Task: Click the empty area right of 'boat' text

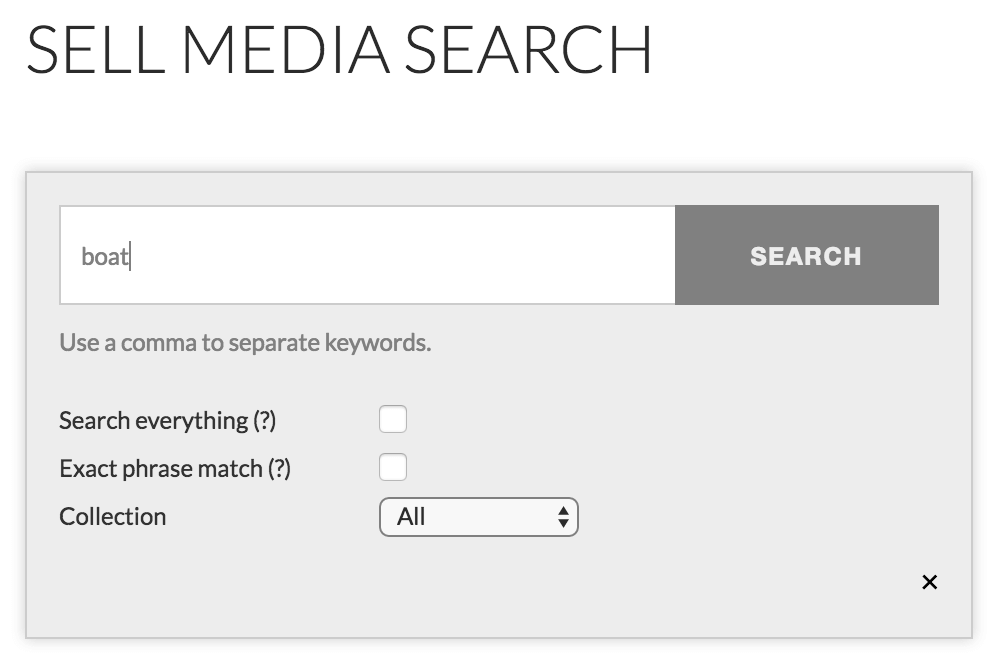Action: [x=400, y=255]
